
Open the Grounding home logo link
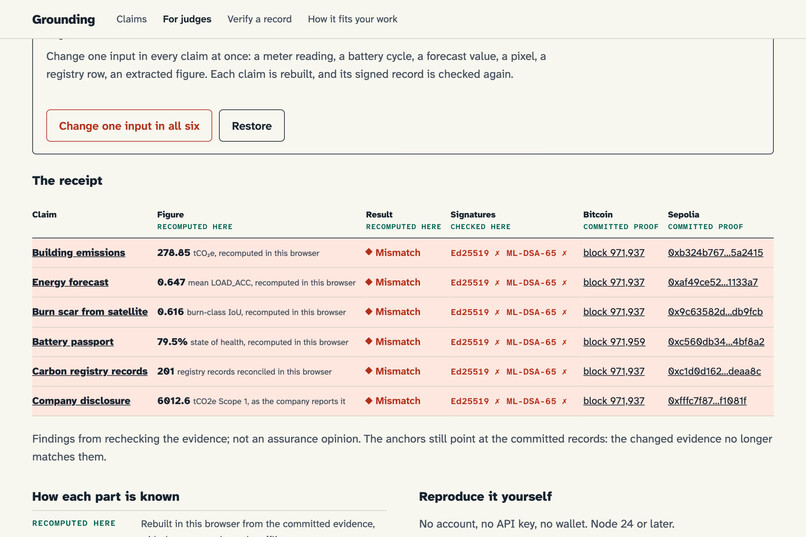click(x=63, y=19)
